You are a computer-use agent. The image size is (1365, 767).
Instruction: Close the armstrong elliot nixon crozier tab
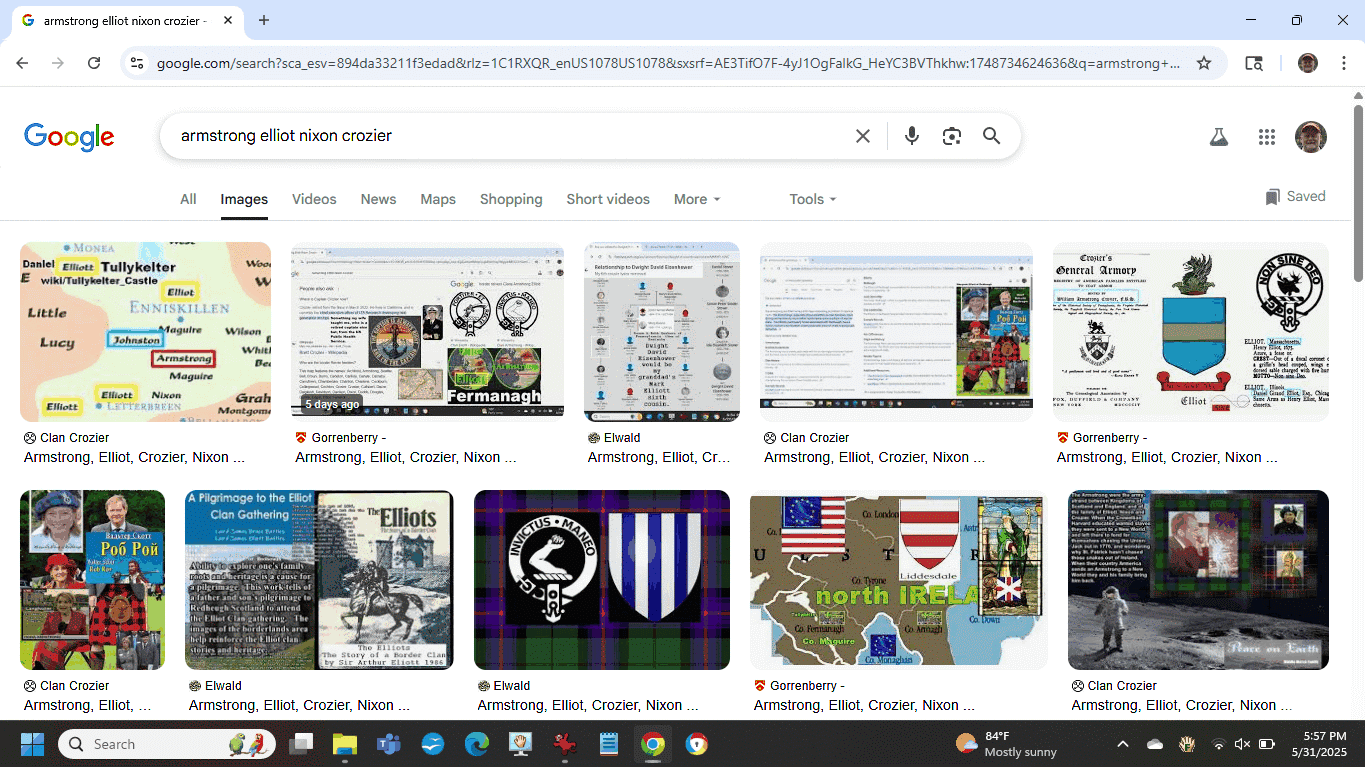pyautogui.click(x=229, y=20)
